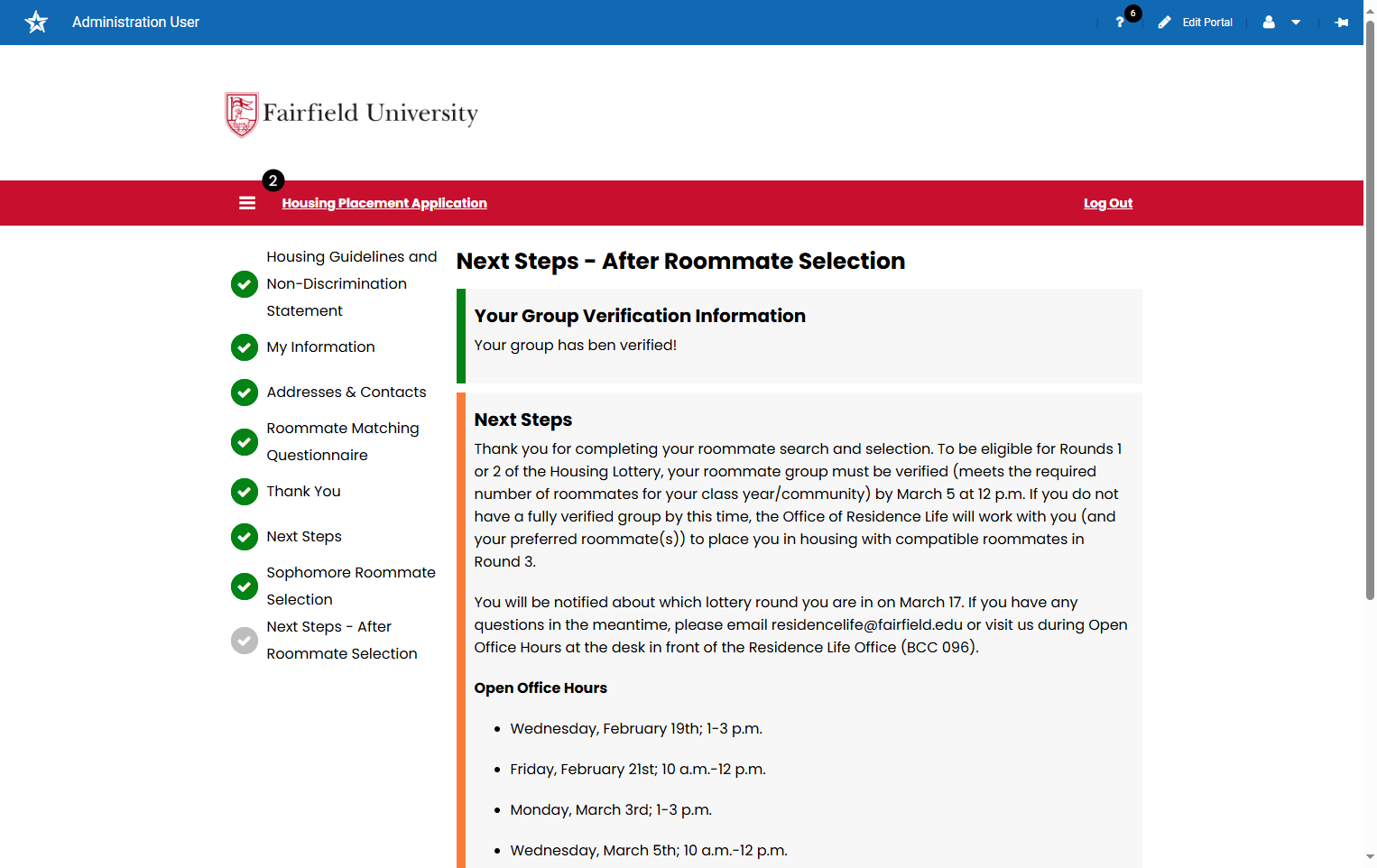
Task: Open the Roommate Matching Questionnaire step
Action: point(343,442)
